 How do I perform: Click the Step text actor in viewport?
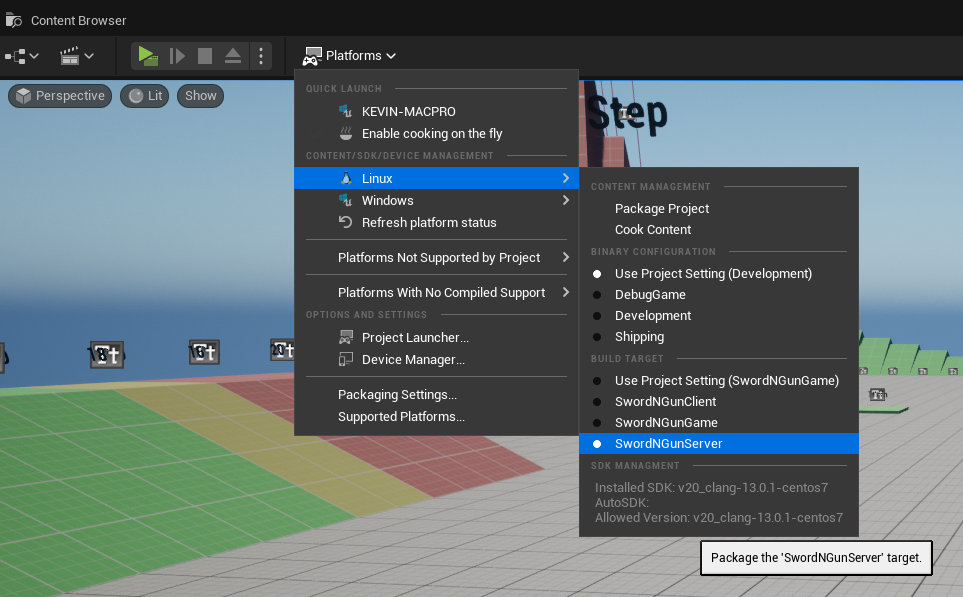(x=626, y=114)
